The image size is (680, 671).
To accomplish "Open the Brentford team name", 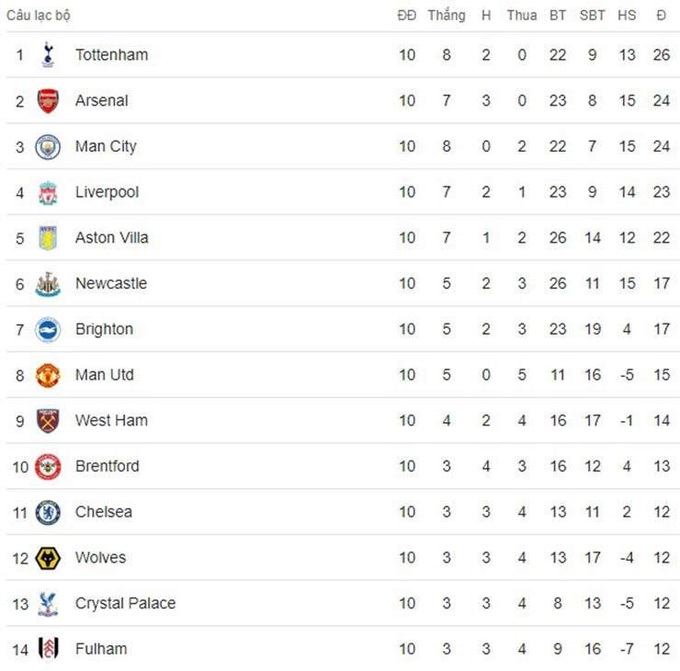I will point(107,466).
